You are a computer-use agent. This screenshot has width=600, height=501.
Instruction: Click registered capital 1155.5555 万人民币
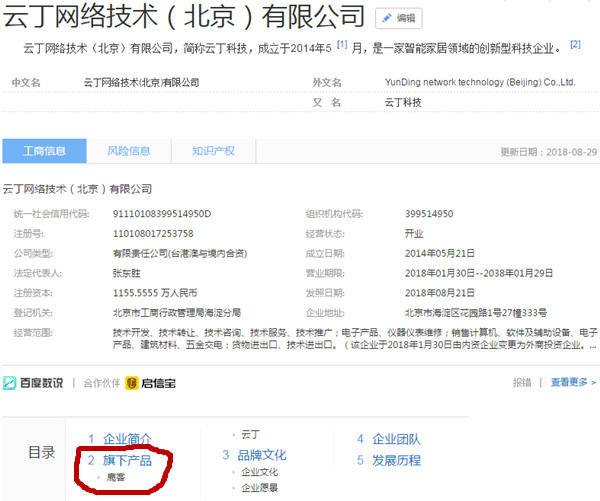155,293
